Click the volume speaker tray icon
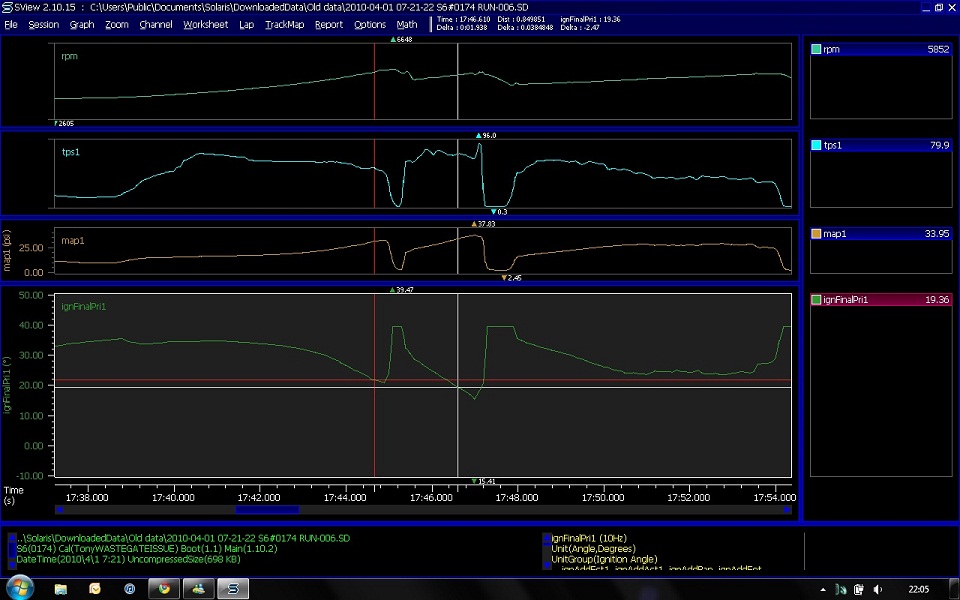The height and width of the screenshot is (600, 960). click(877, 590)
